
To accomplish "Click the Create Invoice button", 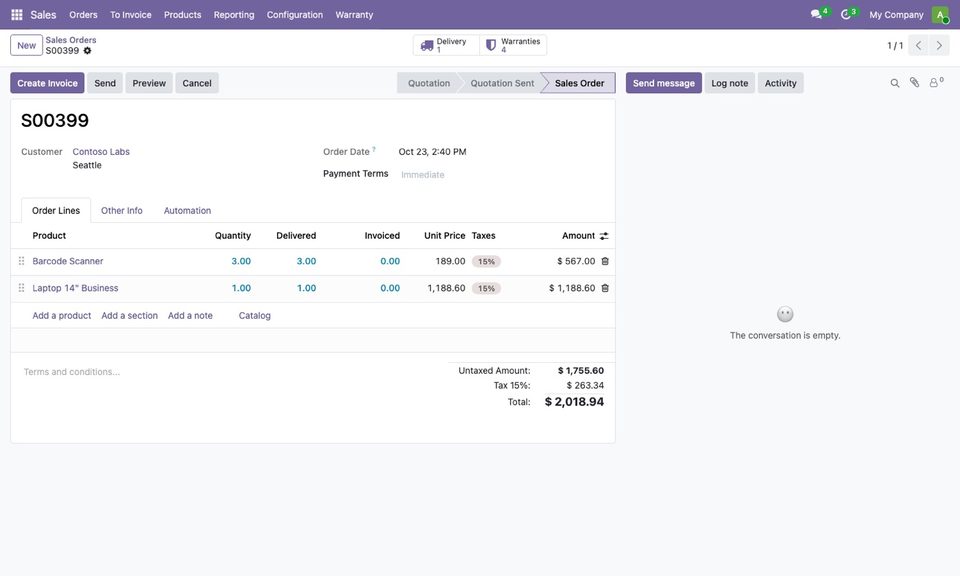I will 47,83.
